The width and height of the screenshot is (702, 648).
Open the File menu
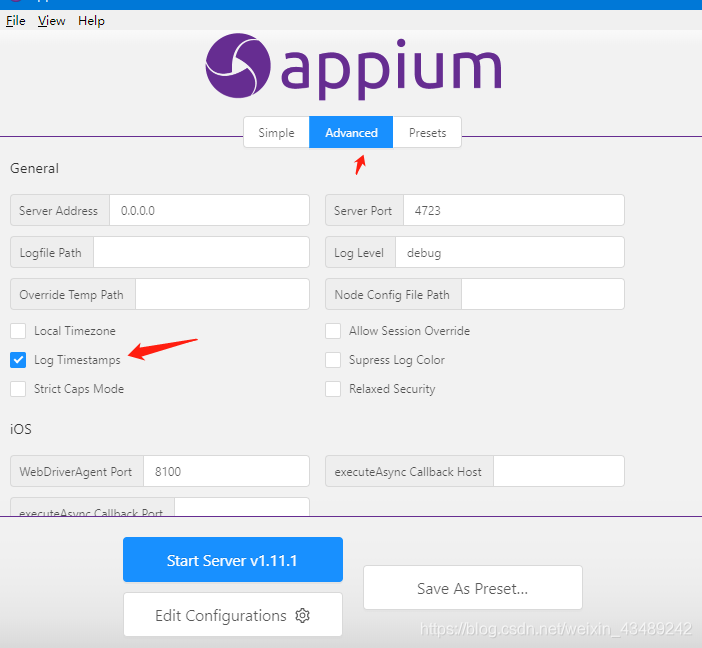pyautogui.click(x=16, y=21)
